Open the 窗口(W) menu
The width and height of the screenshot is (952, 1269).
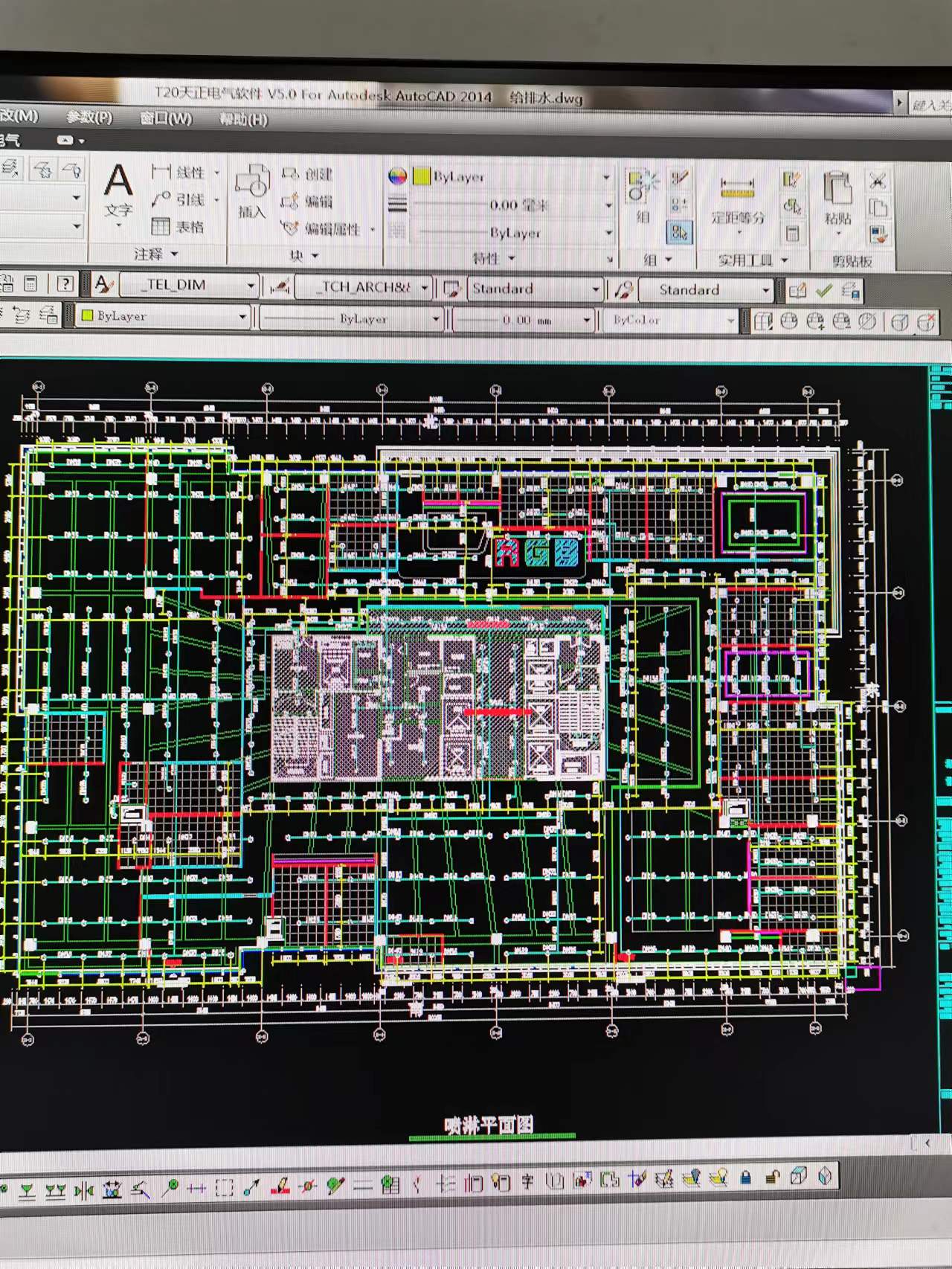(165, 118)
